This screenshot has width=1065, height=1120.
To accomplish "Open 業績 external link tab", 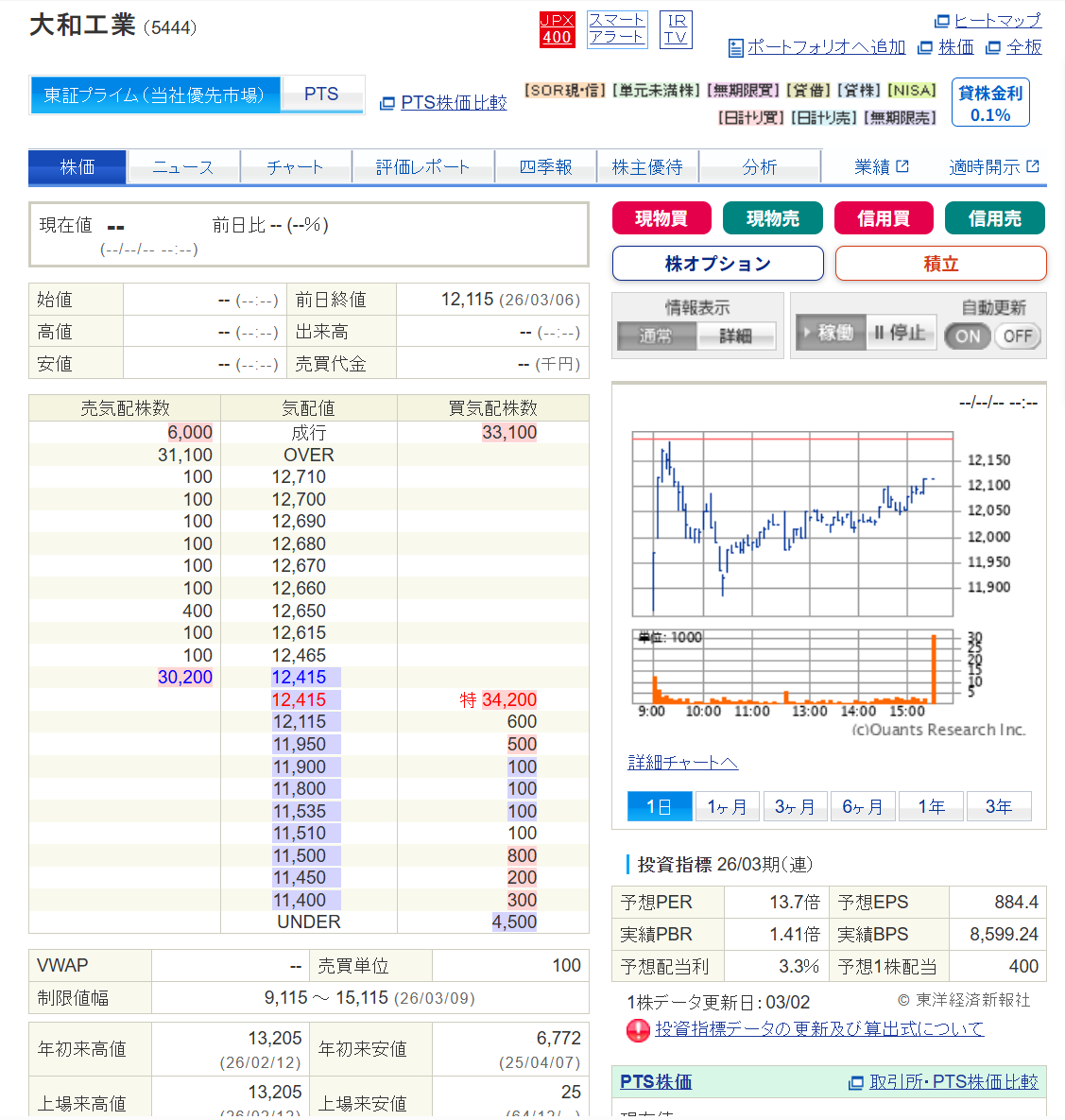I will [x=881, y=167].
